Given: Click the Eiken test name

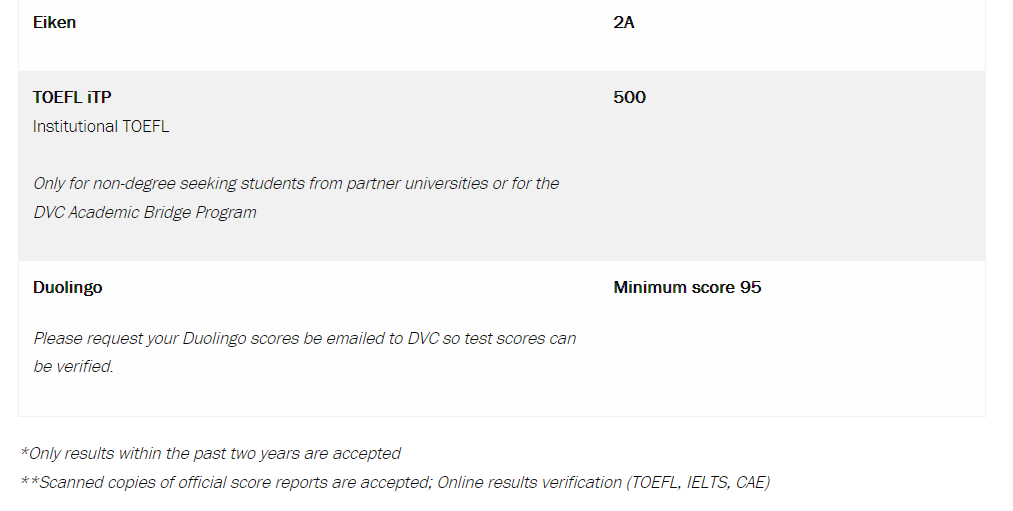Looking at the screenshot, I should point(54,23).
